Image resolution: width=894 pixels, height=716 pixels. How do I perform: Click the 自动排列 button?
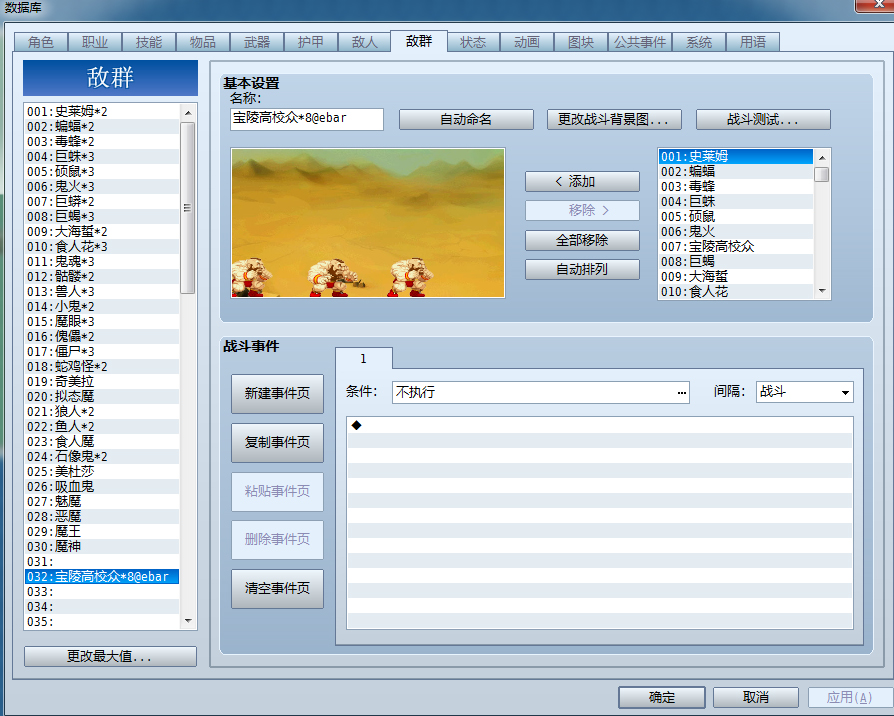582,269
